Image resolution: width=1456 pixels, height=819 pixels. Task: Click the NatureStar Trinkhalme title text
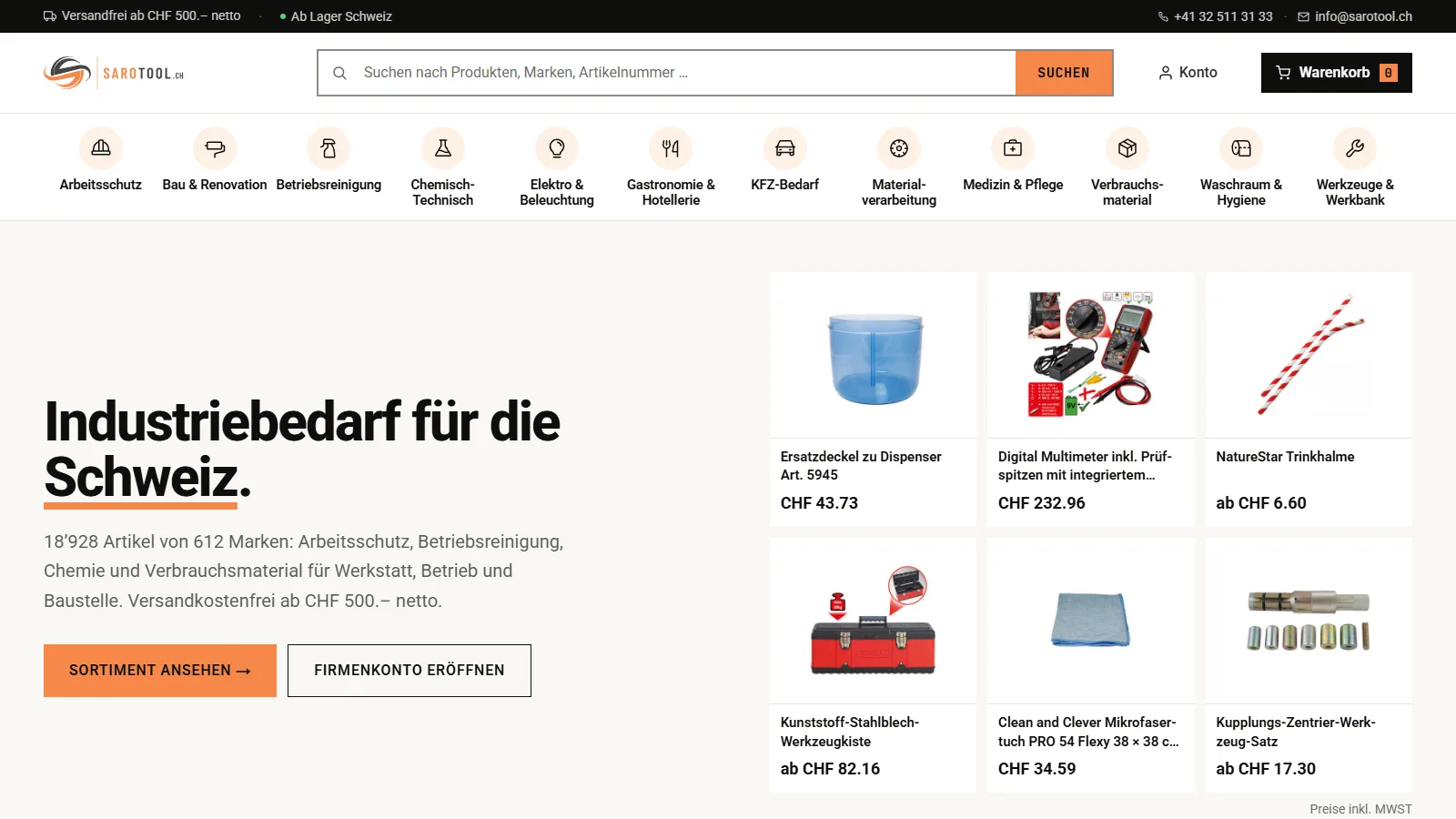coord(1285,457)
